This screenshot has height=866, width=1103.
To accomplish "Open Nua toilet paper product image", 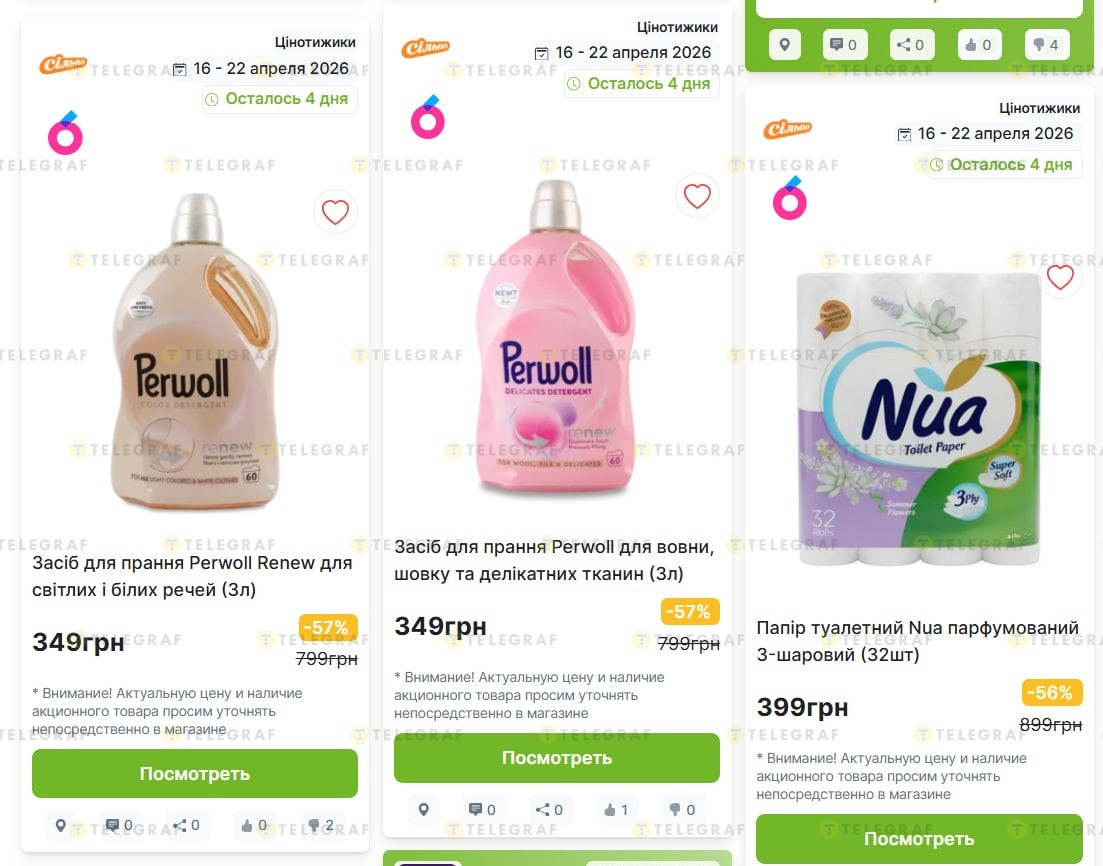I will coord(919,421).
